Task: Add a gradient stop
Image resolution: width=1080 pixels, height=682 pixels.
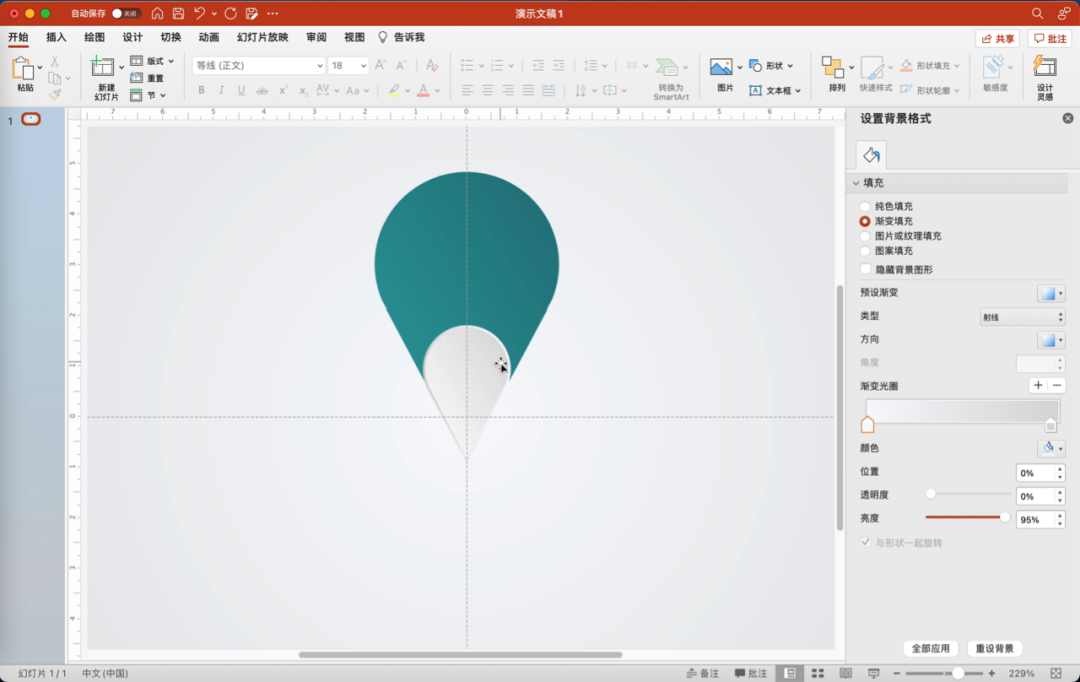Action: [x=1038, y=385]
